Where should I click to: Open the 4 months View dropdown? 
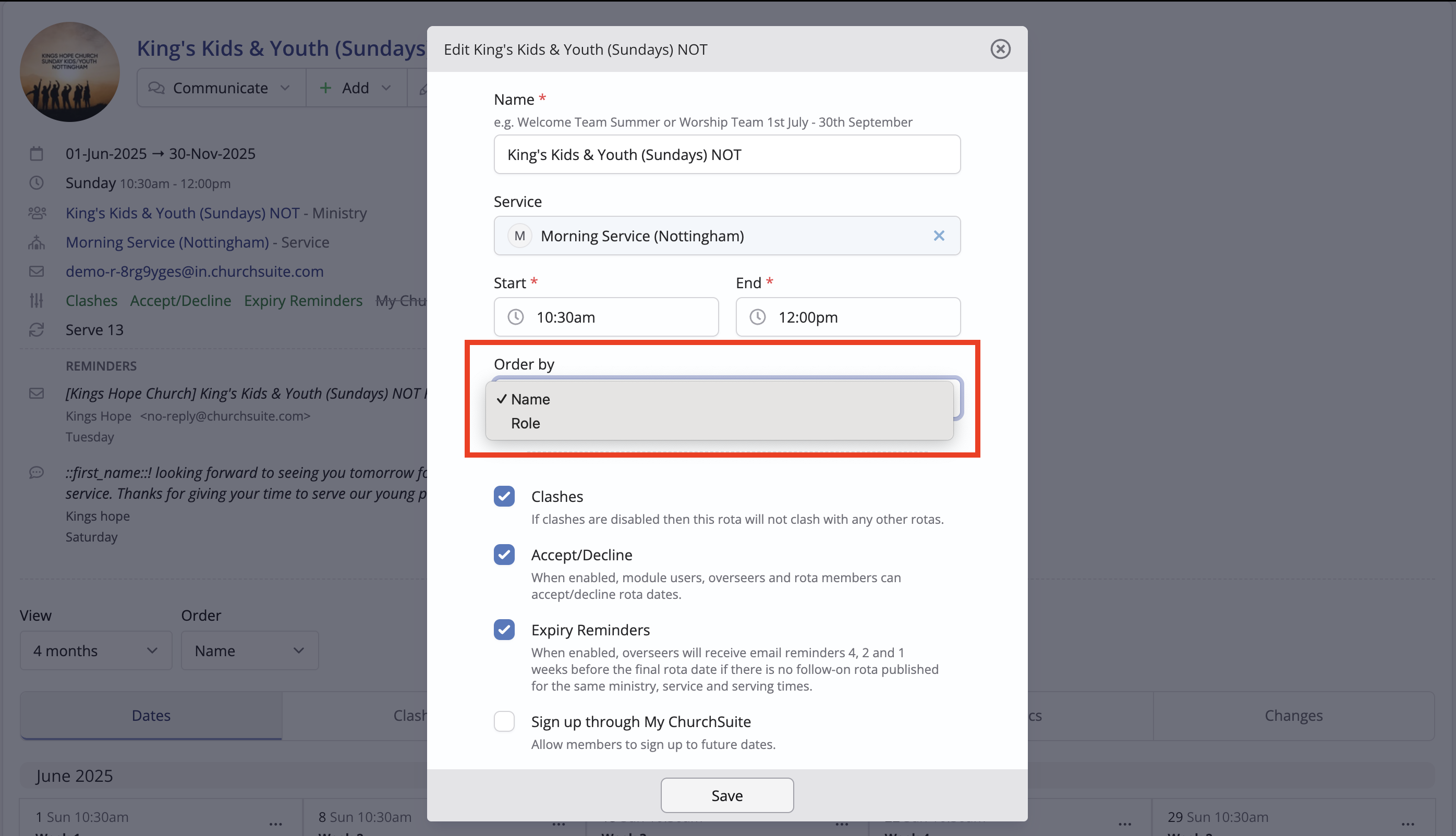point(96,650)
